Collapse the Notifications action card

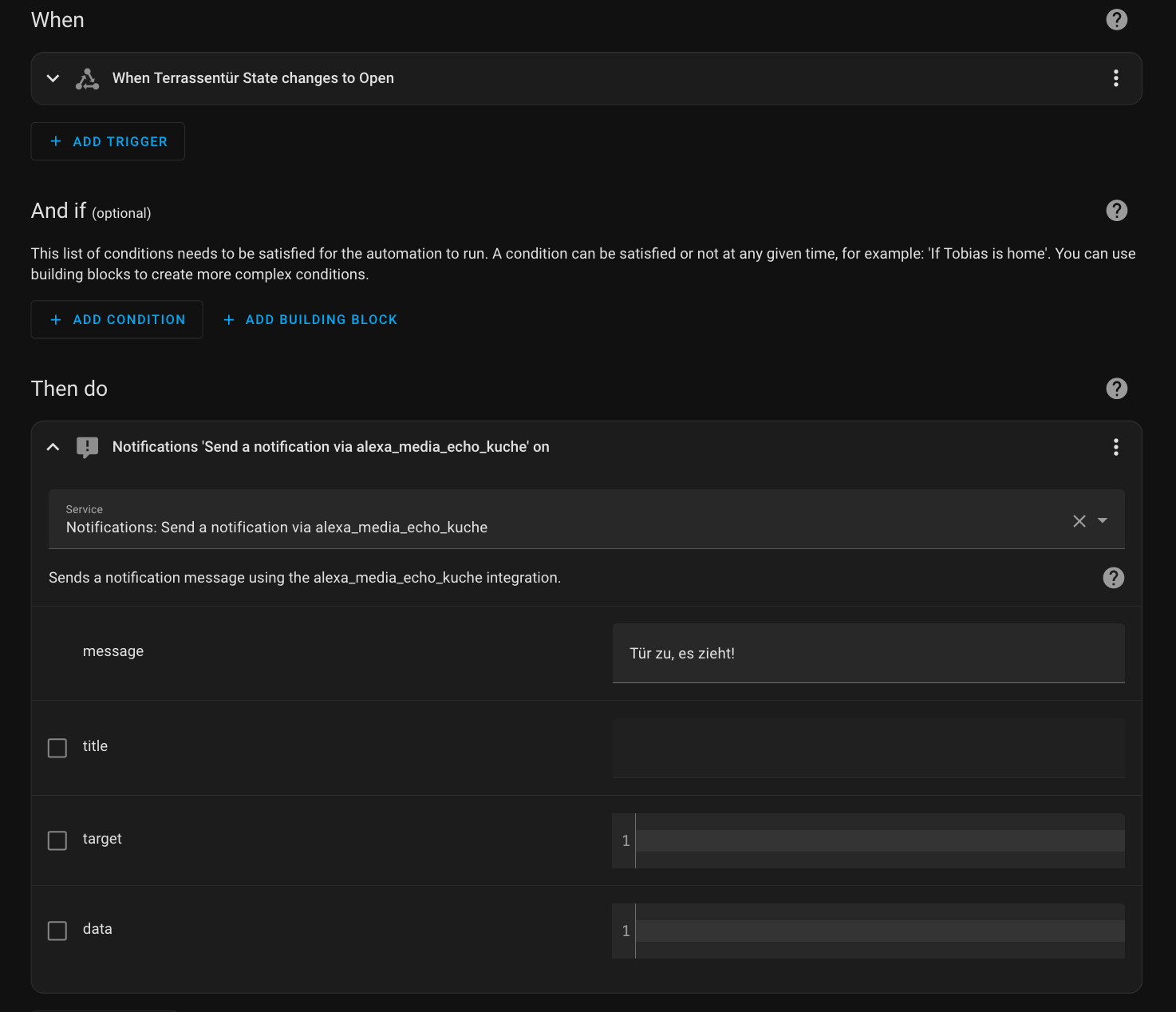[53, 447]
